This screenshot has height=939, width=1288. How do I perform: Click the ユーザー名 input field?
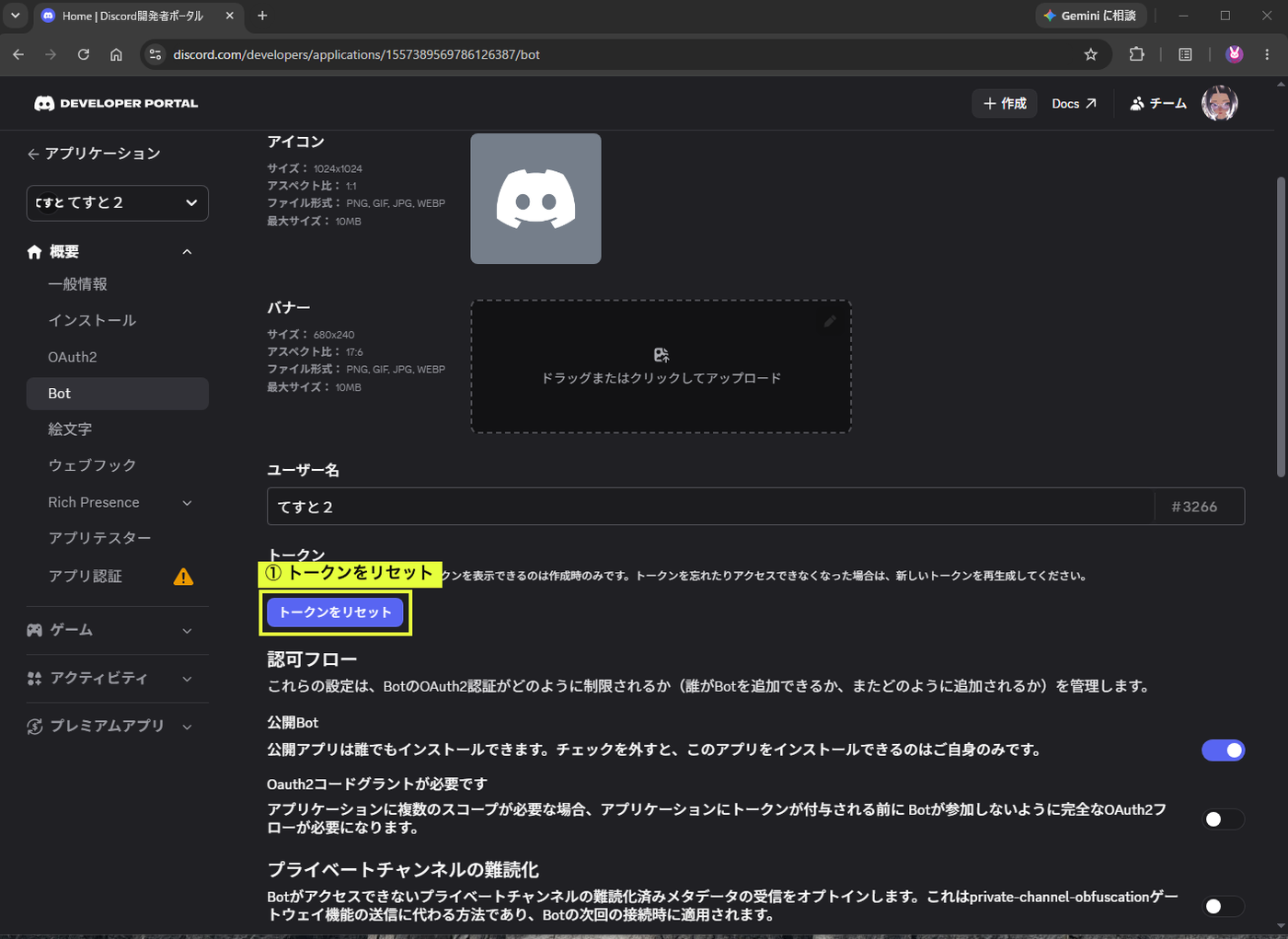pos(710,507)
